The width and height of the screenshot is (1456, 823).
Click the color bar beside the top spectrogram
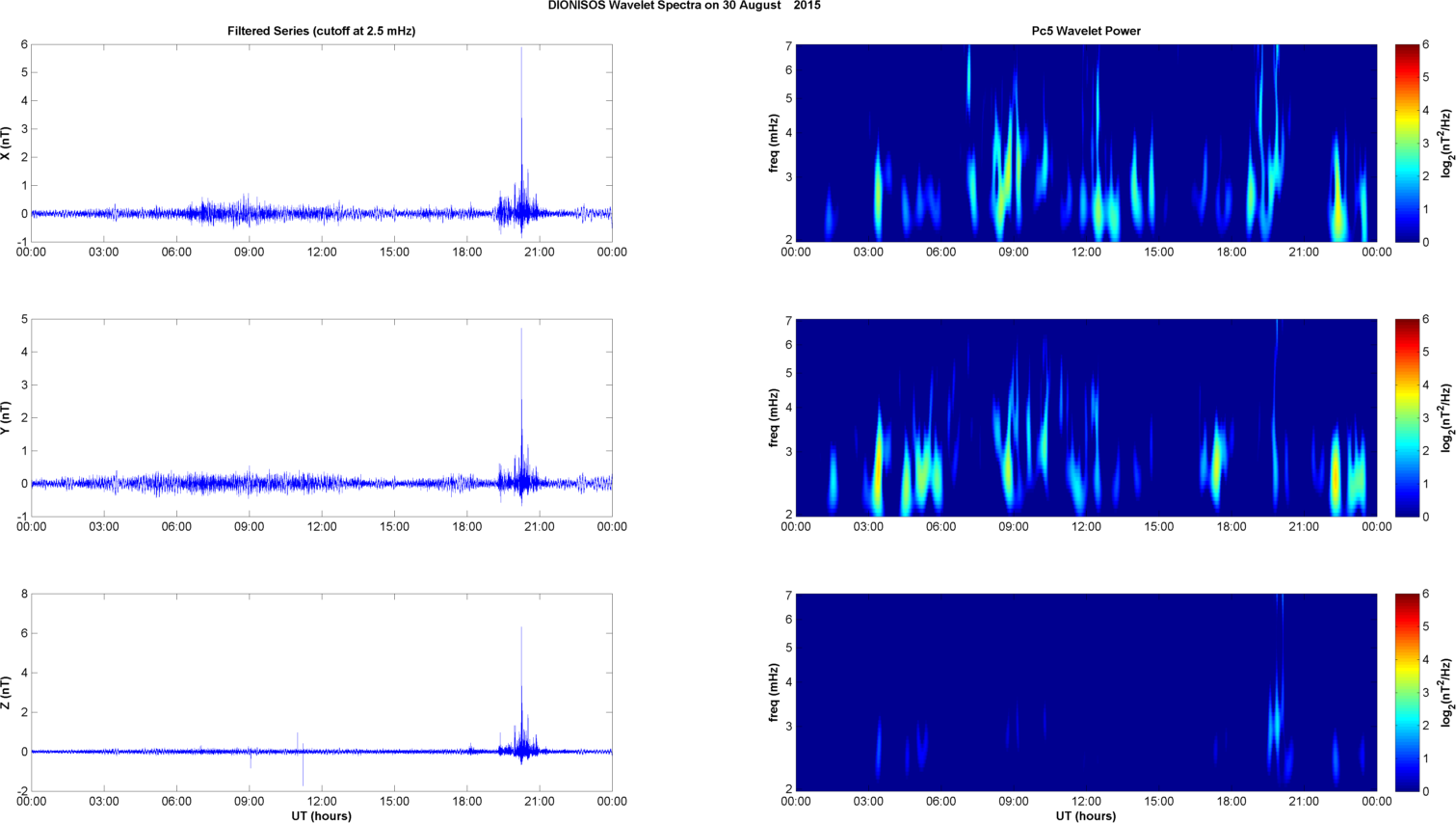1407,144
